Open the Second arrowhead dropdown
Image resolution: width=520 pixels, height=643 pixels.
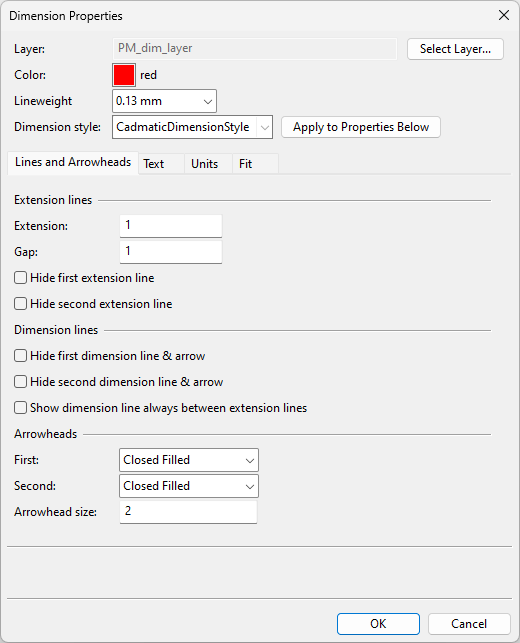click(189, 486)
